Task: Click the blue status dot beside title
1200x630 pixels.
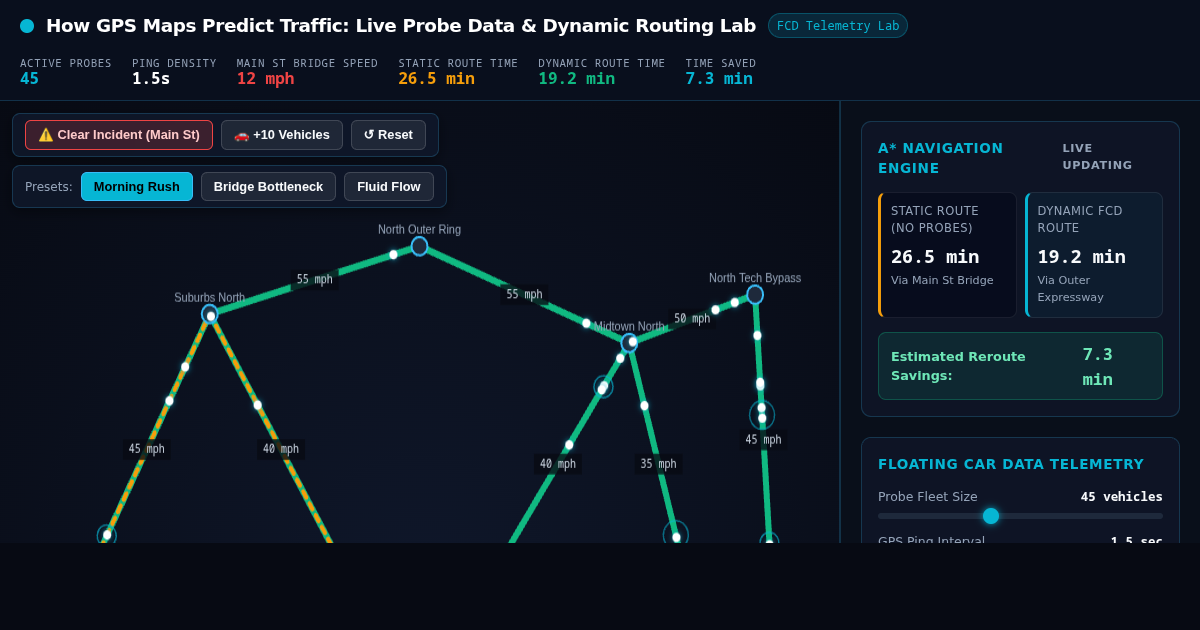Action: (27, 26)
